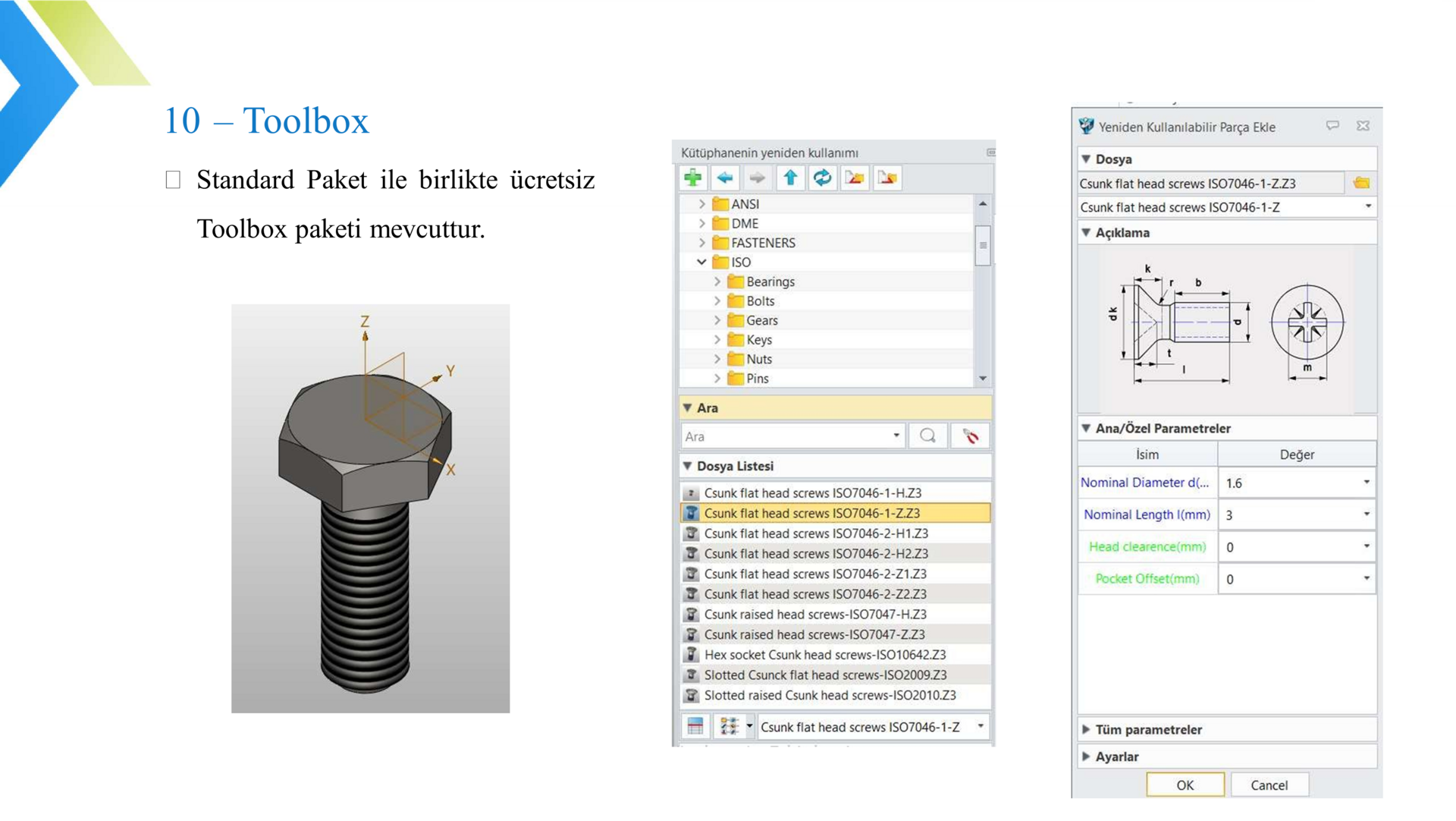Open the Nominal Diameter value dropdown
1456x821 pixels.
(x=1366, y=483)
